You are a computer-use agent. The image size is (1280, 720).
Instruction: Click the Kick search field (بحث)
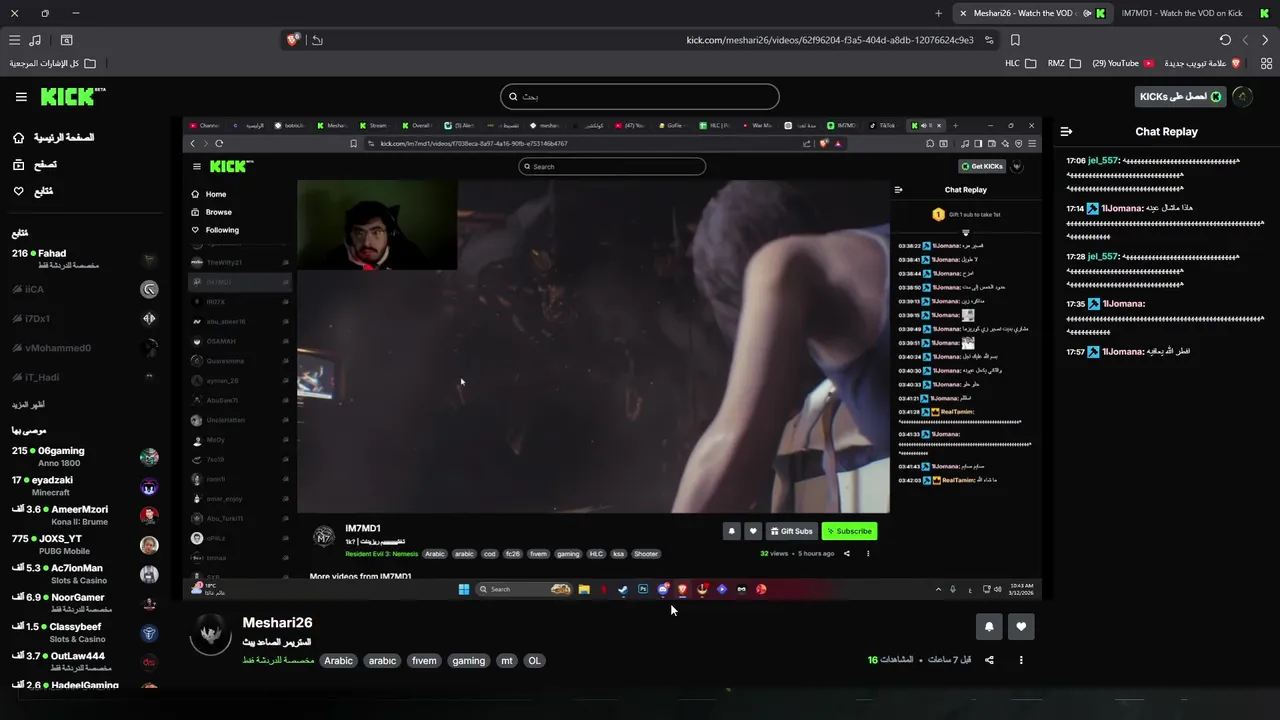[x=640, y=97]
